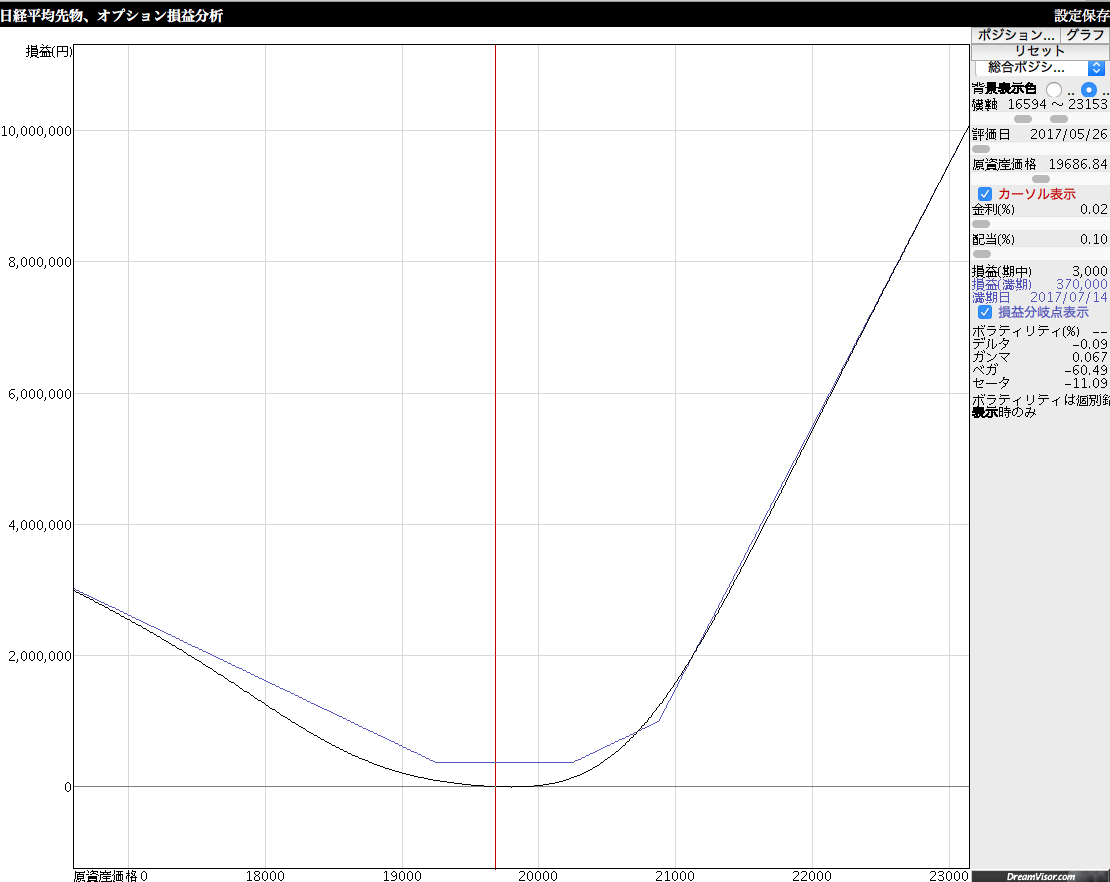Screen dimensions: 1110x882
Task: Click the right 横軸 range slider handle
Action: (1059, 119)
